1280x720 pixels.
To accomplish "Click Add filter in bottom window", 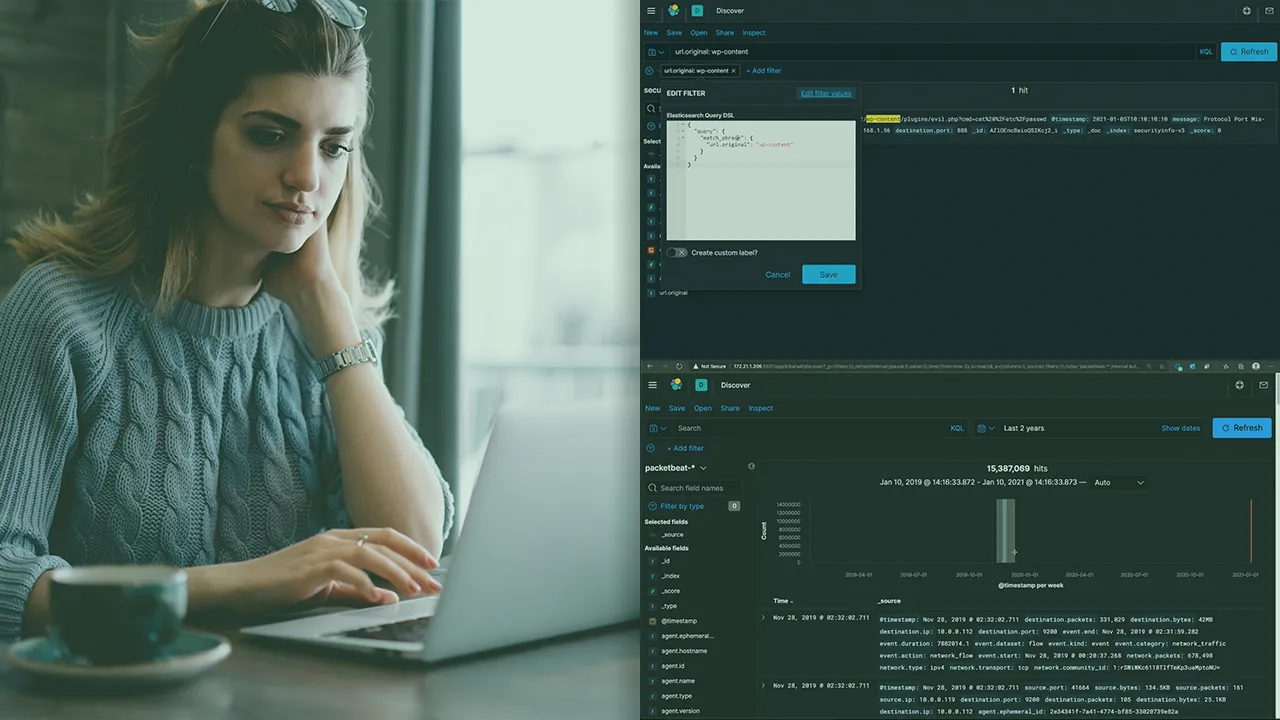I will point(686,448).
